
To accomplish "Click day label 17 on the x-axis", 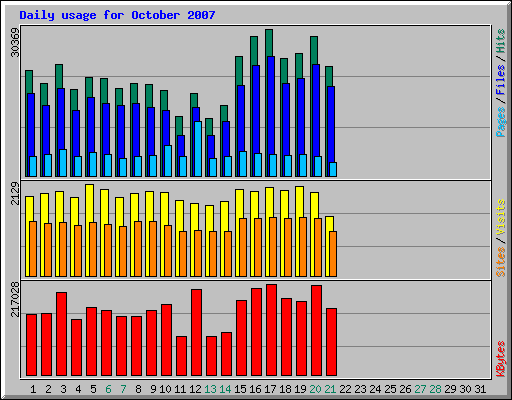I will point(270,389).
